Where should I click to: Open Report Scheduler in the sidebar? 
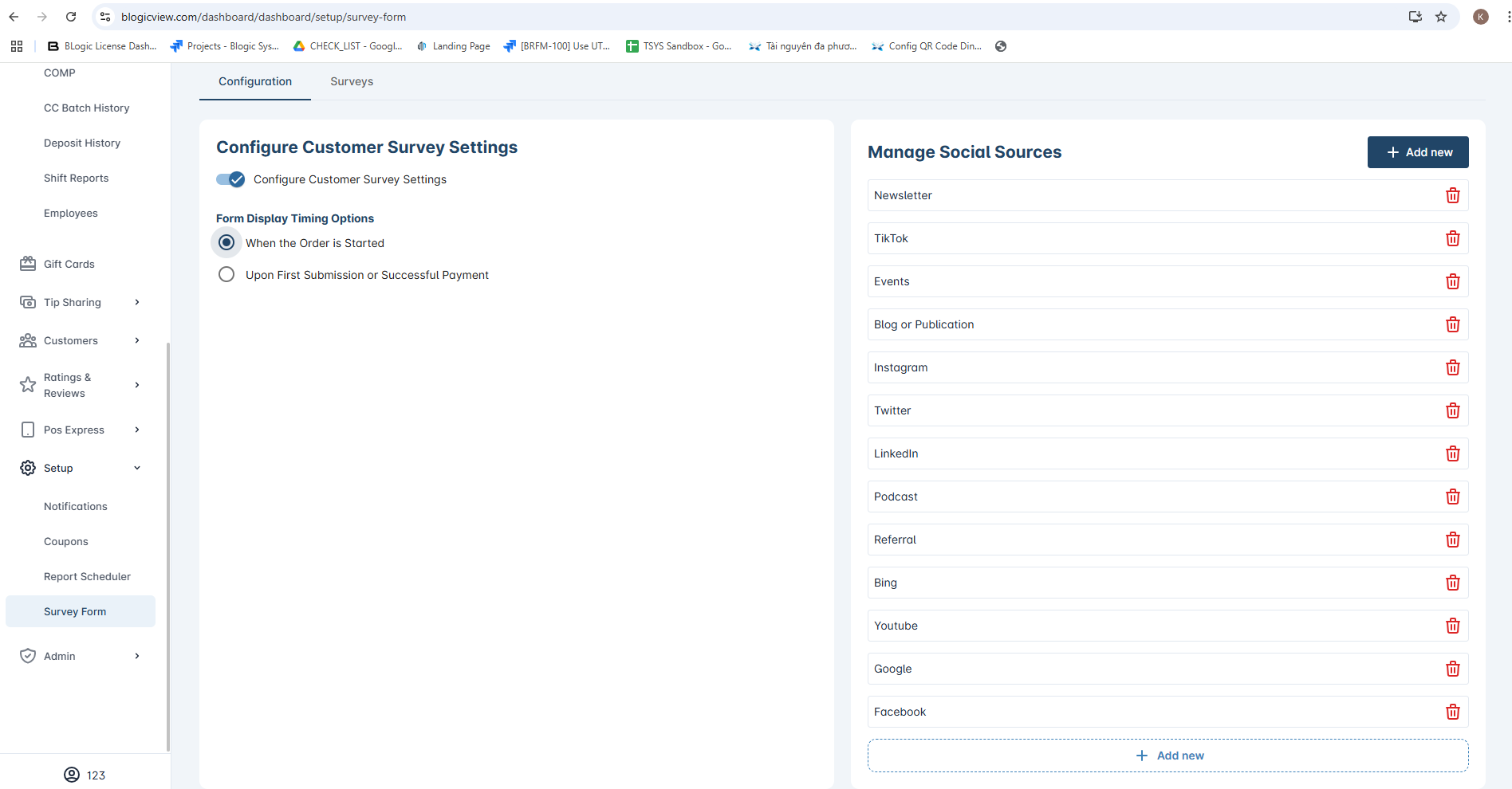pos(87,576)
